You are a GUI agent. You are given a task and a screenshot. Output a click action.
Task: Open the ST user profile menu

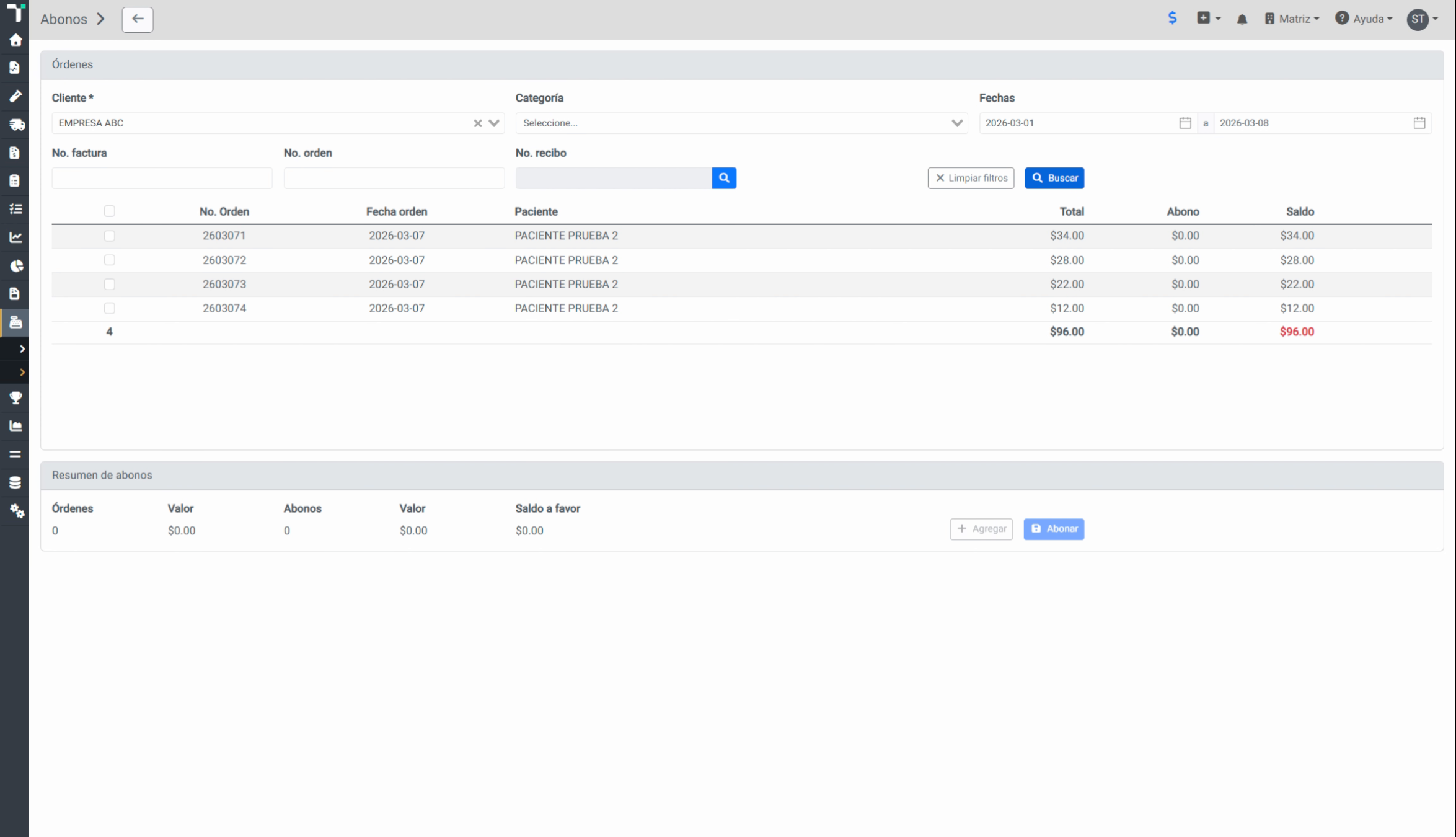click(x=1422, y=19)
